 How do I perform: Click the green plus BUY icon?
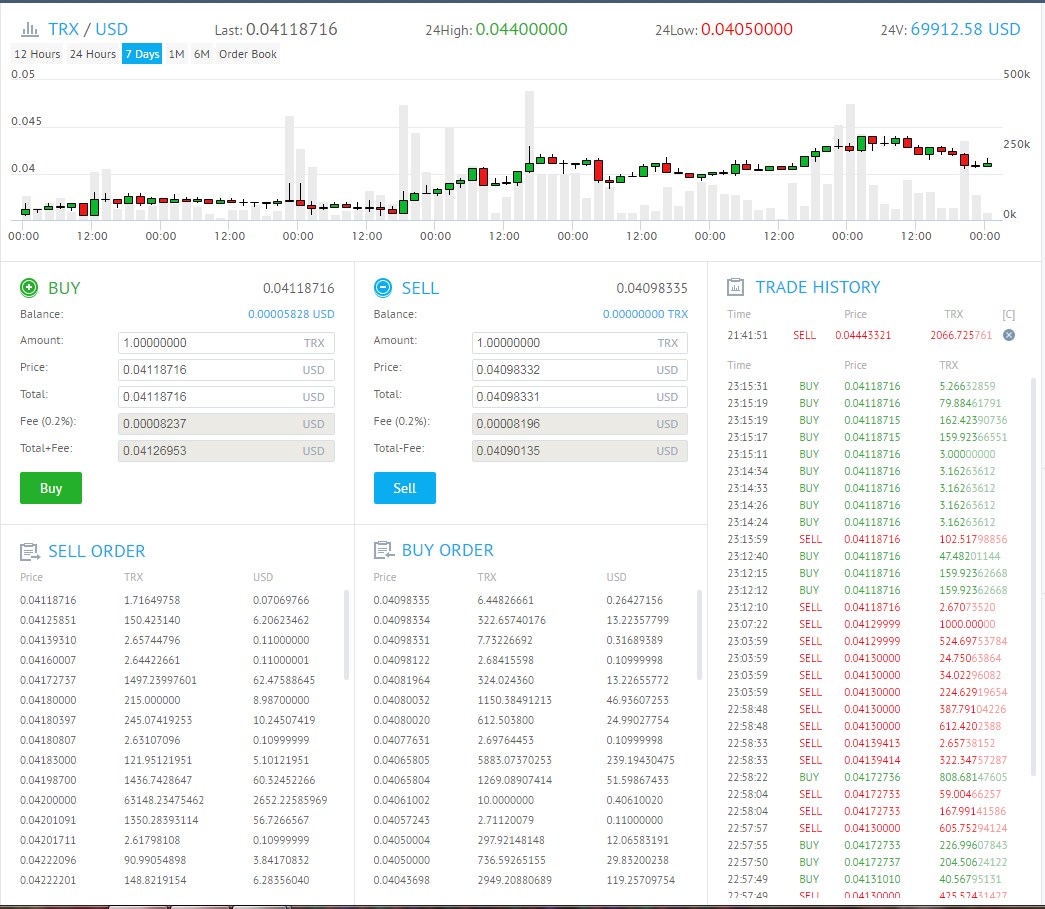29,288
